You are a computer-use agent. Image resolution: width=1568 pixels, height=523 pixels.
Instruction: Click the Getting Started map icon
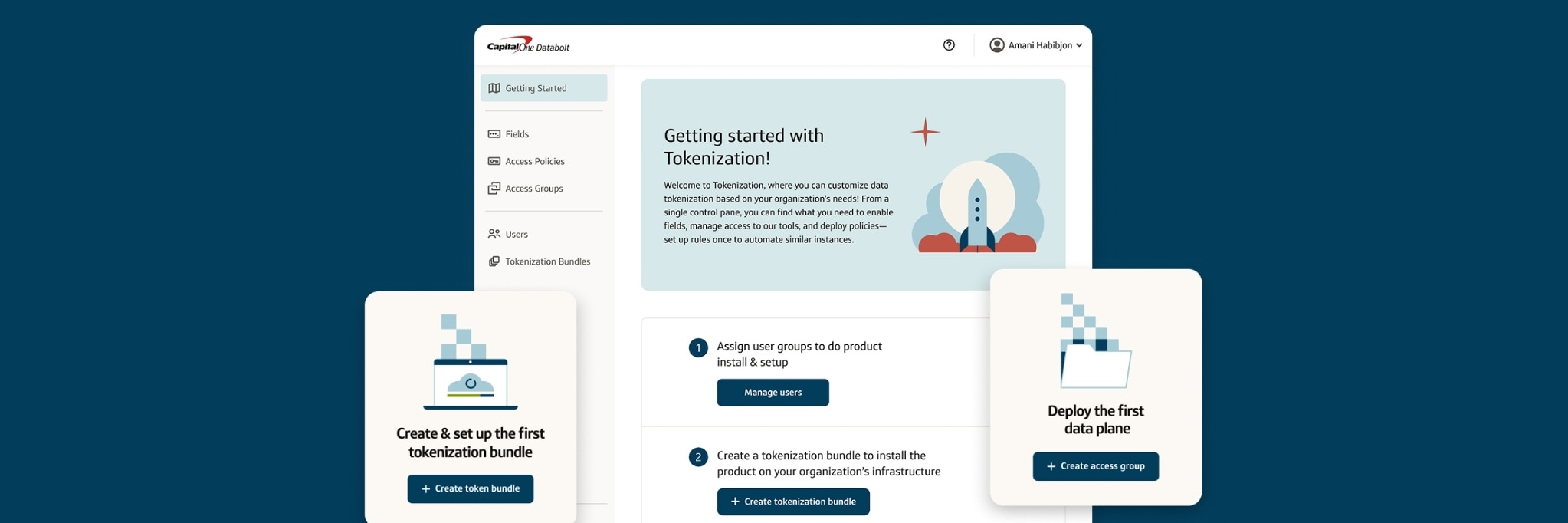(x=494, y=88)
